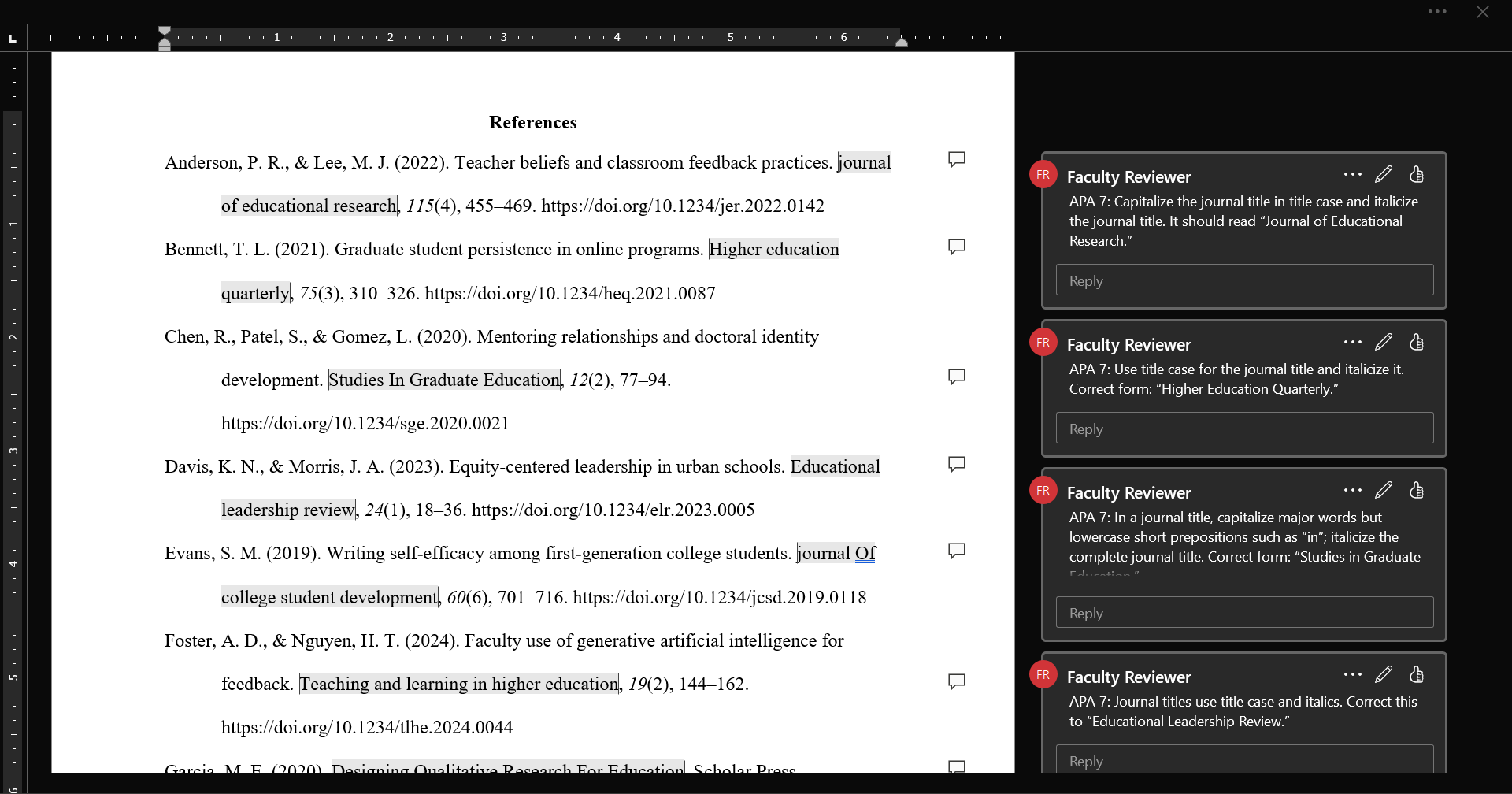Open more options on Educational Leadership Review comment
Image resolution: width=1512 pixels, height=794 pixels.
coord(1353,674)
